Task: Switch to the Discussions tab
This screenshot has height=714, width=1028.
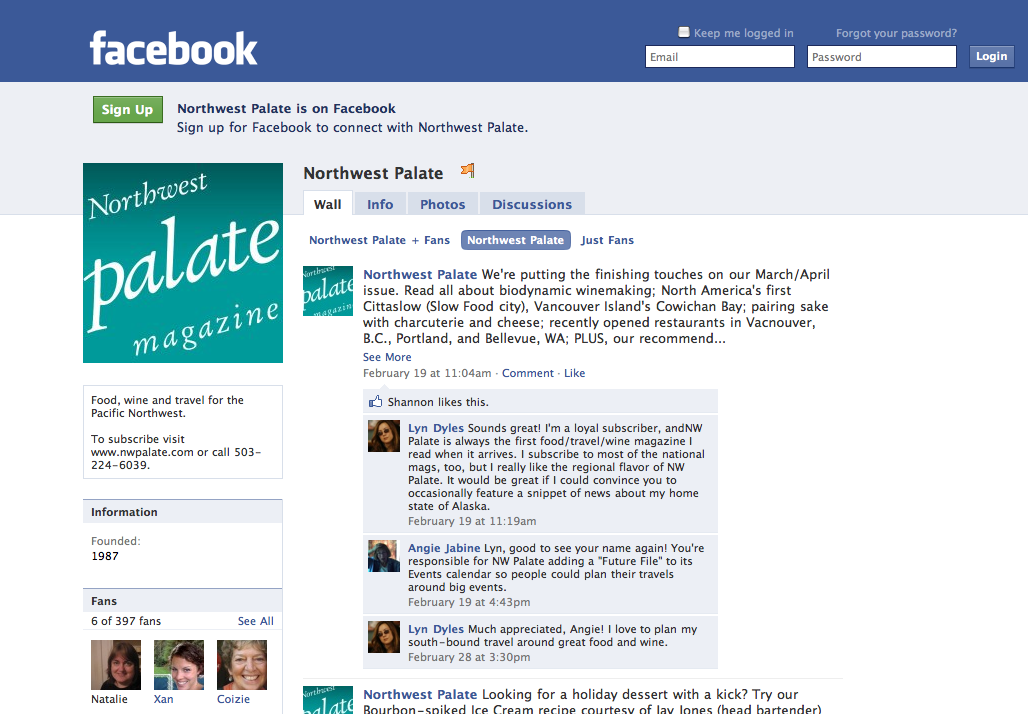Action: click(532, 204)
